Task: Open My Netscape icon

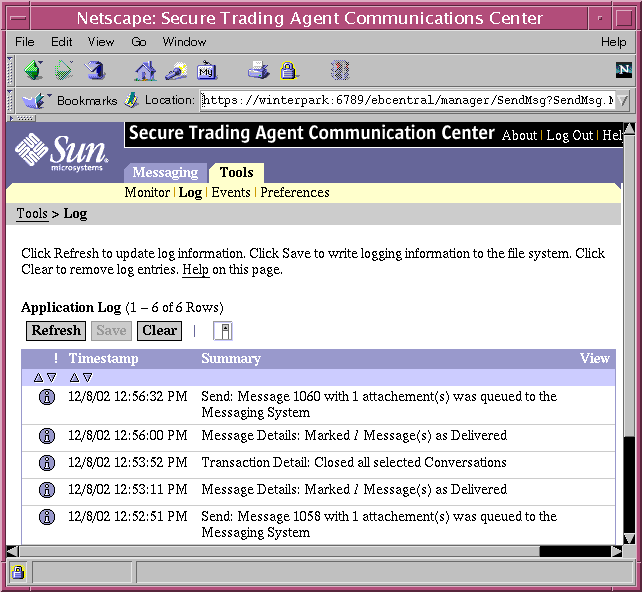Action: pyautogui.click(x=207, y=70)
